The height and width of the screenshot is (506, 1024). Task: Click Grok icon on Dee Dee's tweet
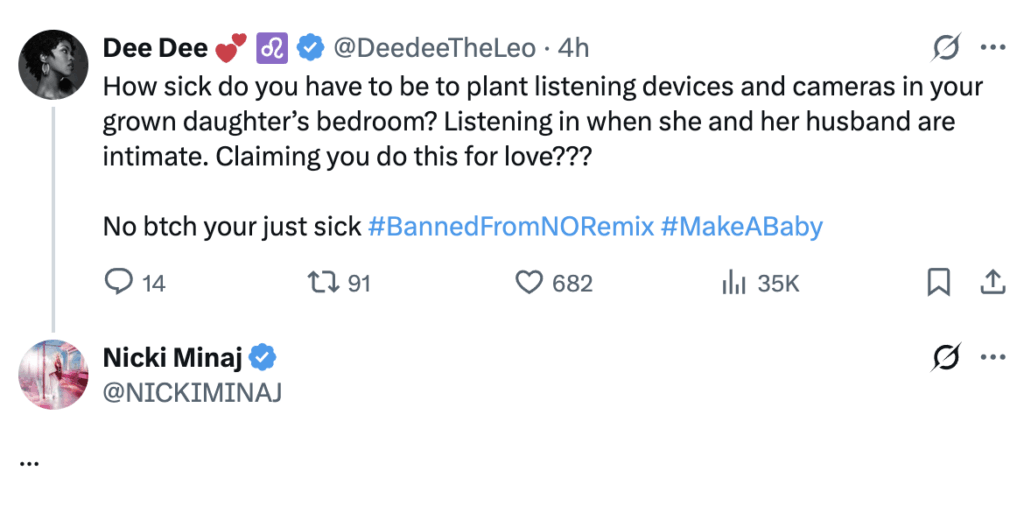point(946,47)
